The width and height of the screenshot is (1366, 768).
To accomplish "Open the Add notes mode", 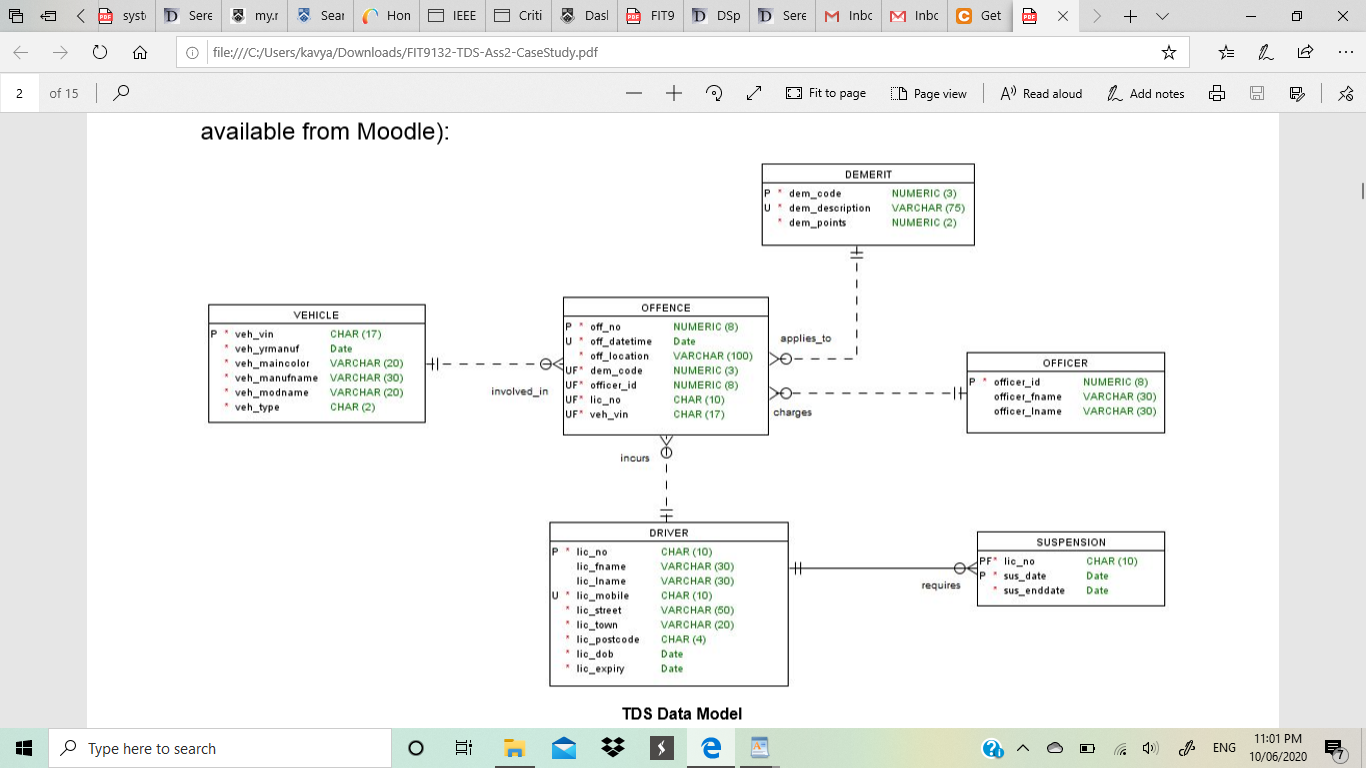I will click(1145, 92).
